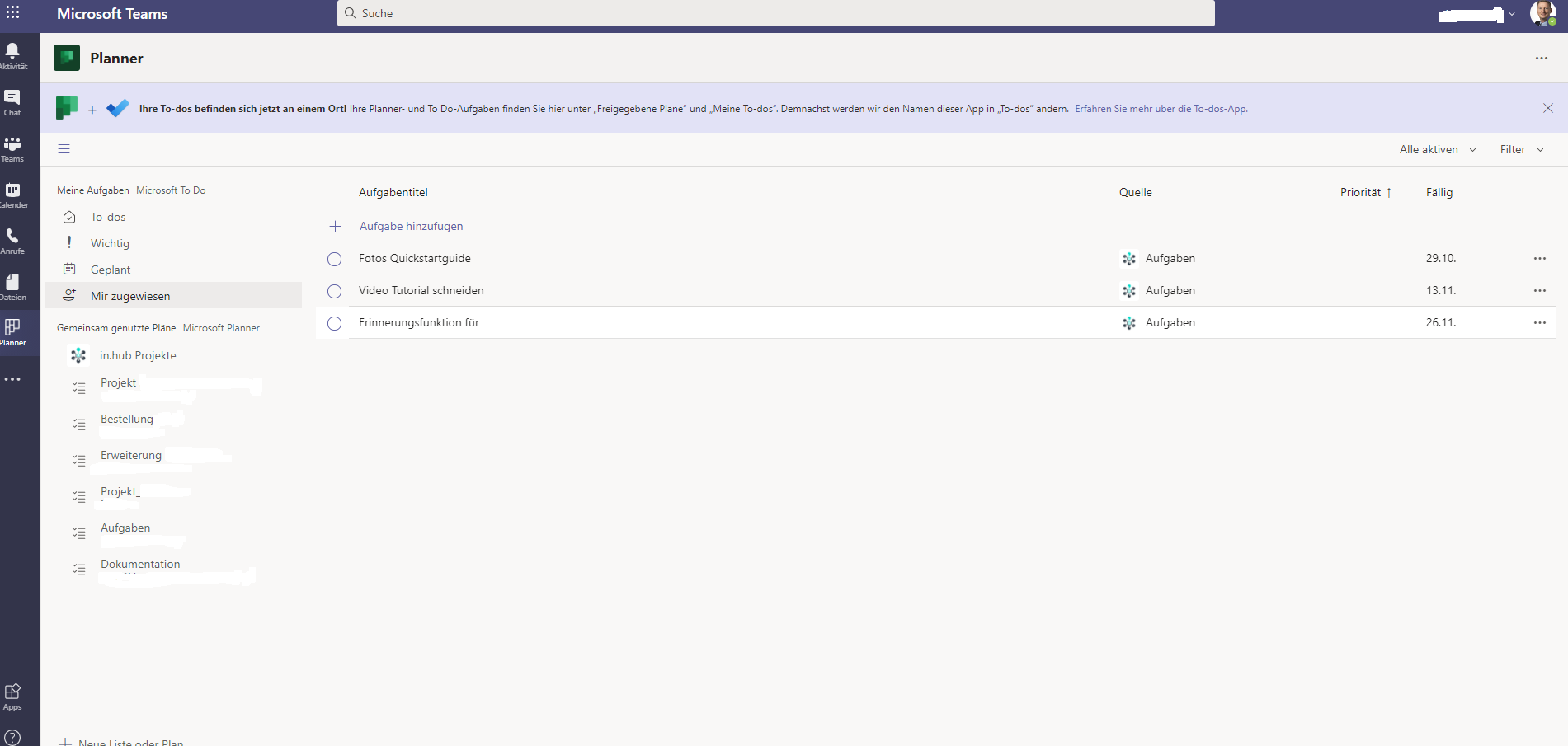The height and width of the screenshot is (746, 1568).
Task: Dismiss the To-dos information banner
Action: [1547, 108]
